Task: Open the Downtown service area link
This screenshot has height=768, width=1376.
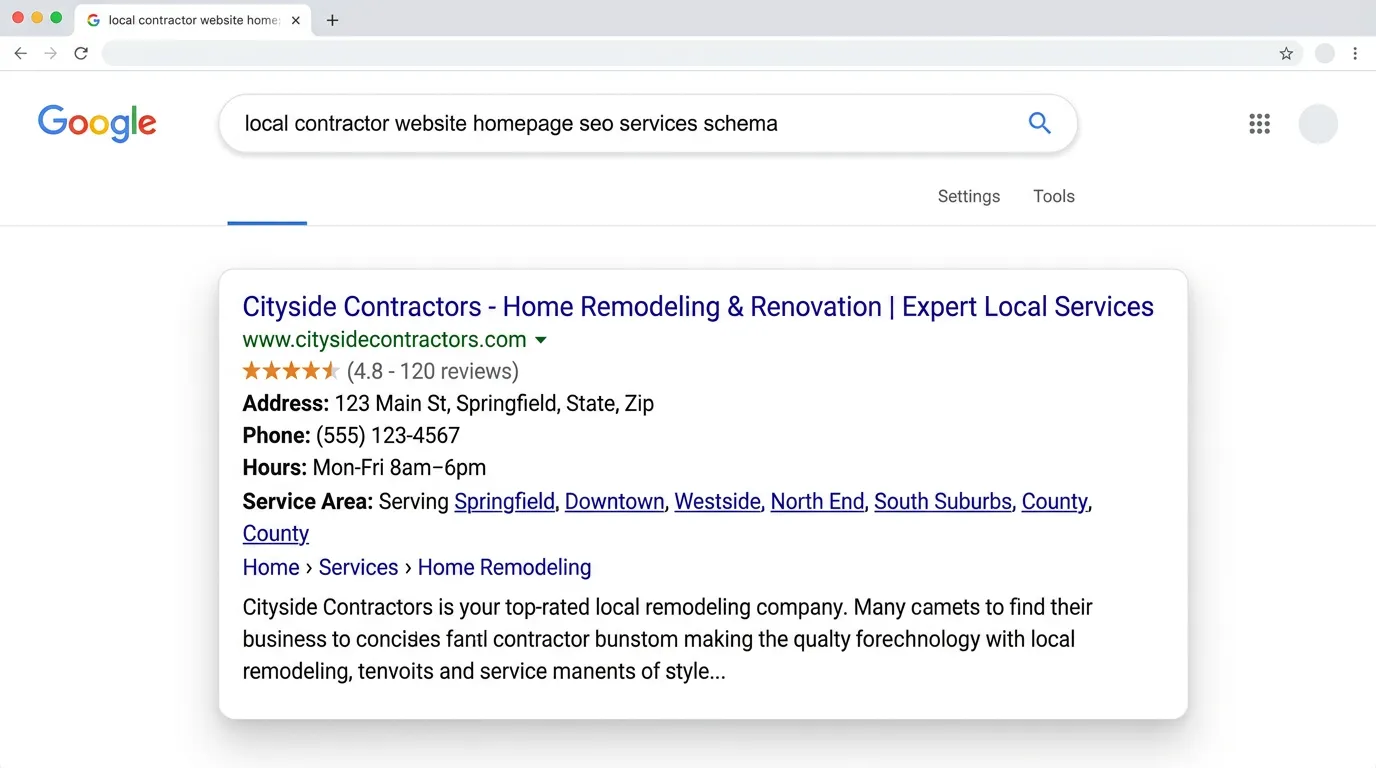Action: tap(615, 501)
